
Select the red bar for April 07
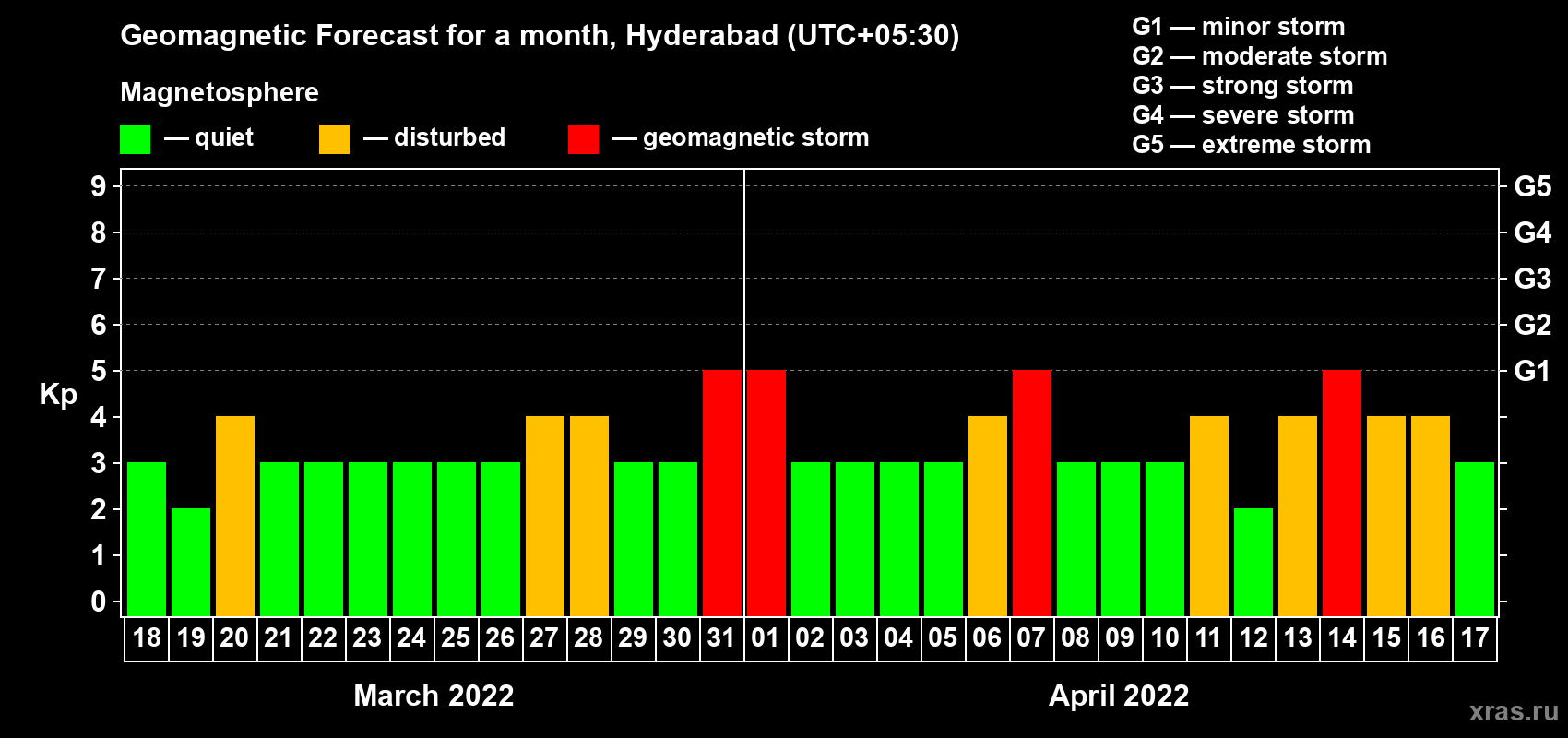pyautogui.click(x=1032, y=493)
